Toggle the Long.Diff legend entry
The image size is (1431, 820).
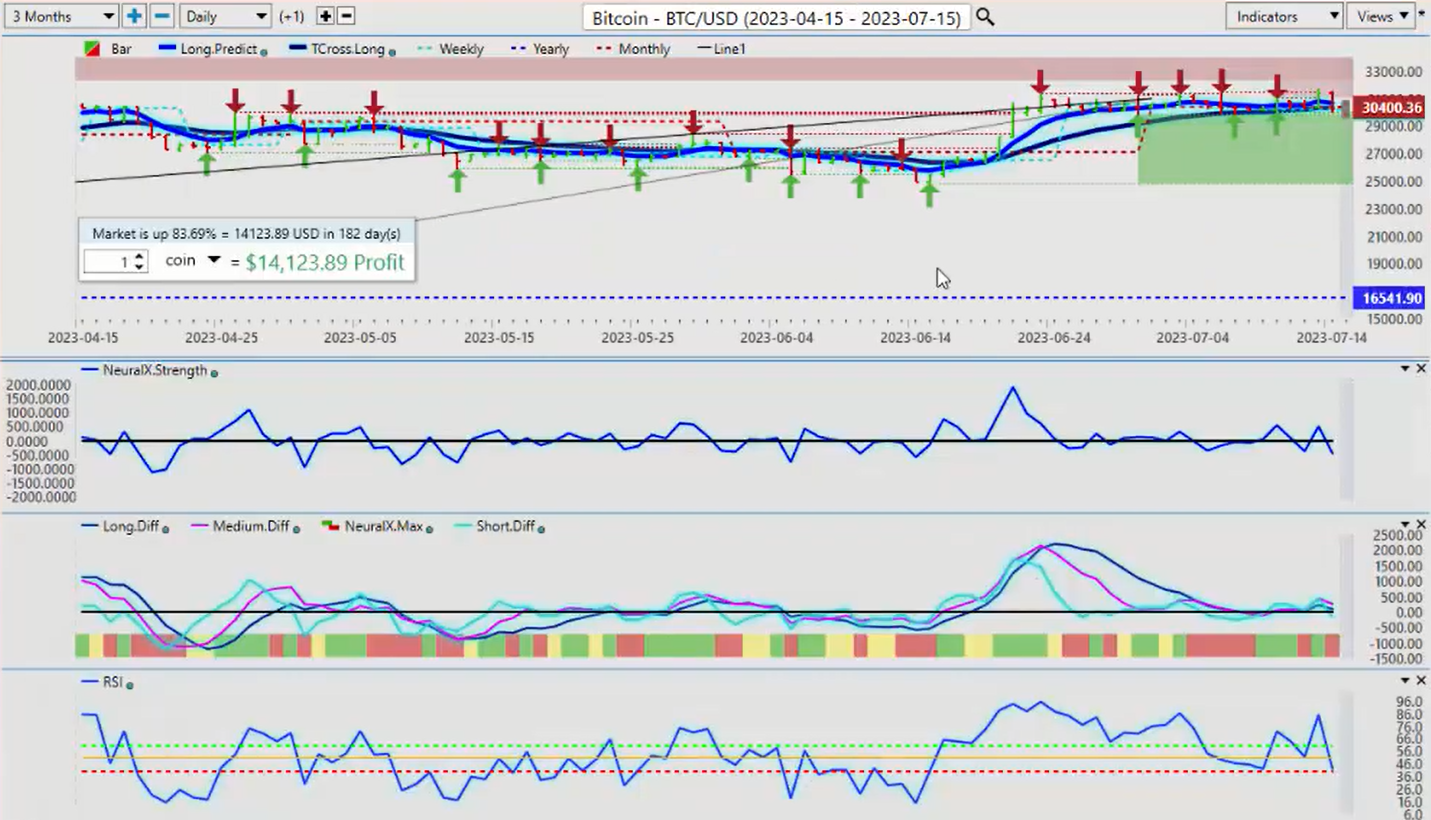(121, 526)
